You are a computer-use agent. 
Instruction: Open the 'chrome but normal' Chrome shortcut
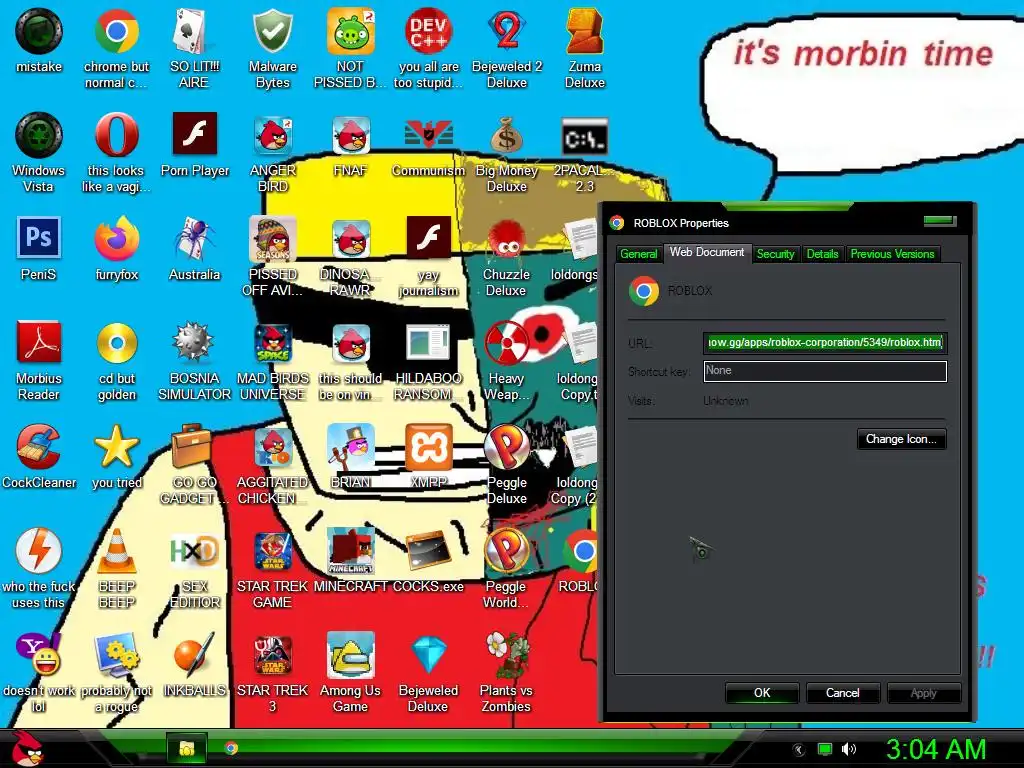116,31
